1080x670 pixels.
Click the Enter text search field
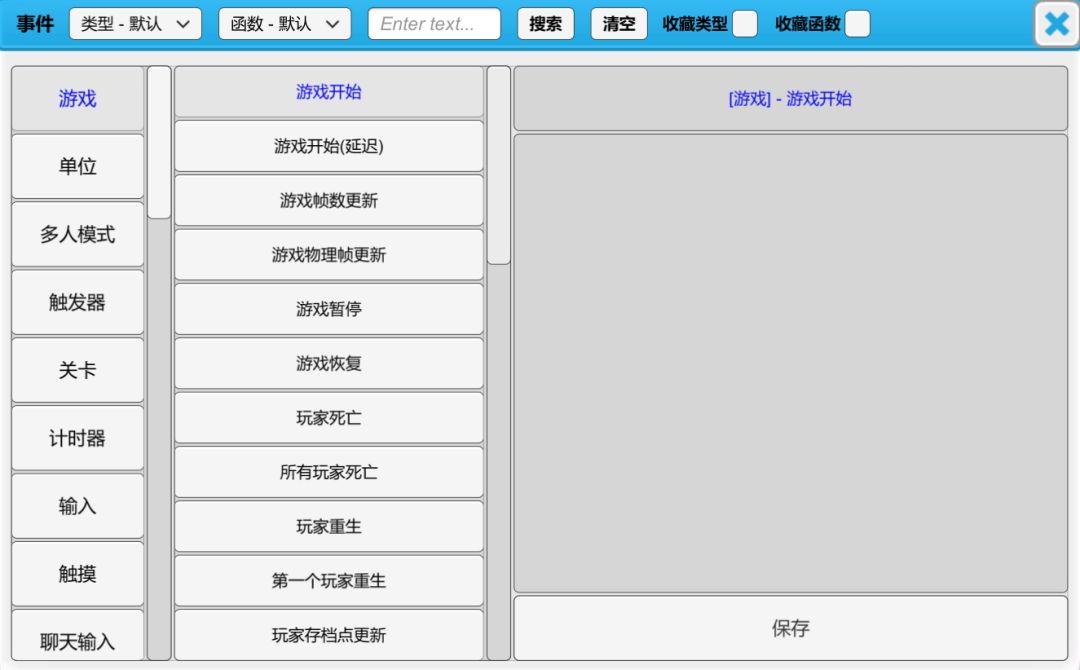(x=434, y=24)
